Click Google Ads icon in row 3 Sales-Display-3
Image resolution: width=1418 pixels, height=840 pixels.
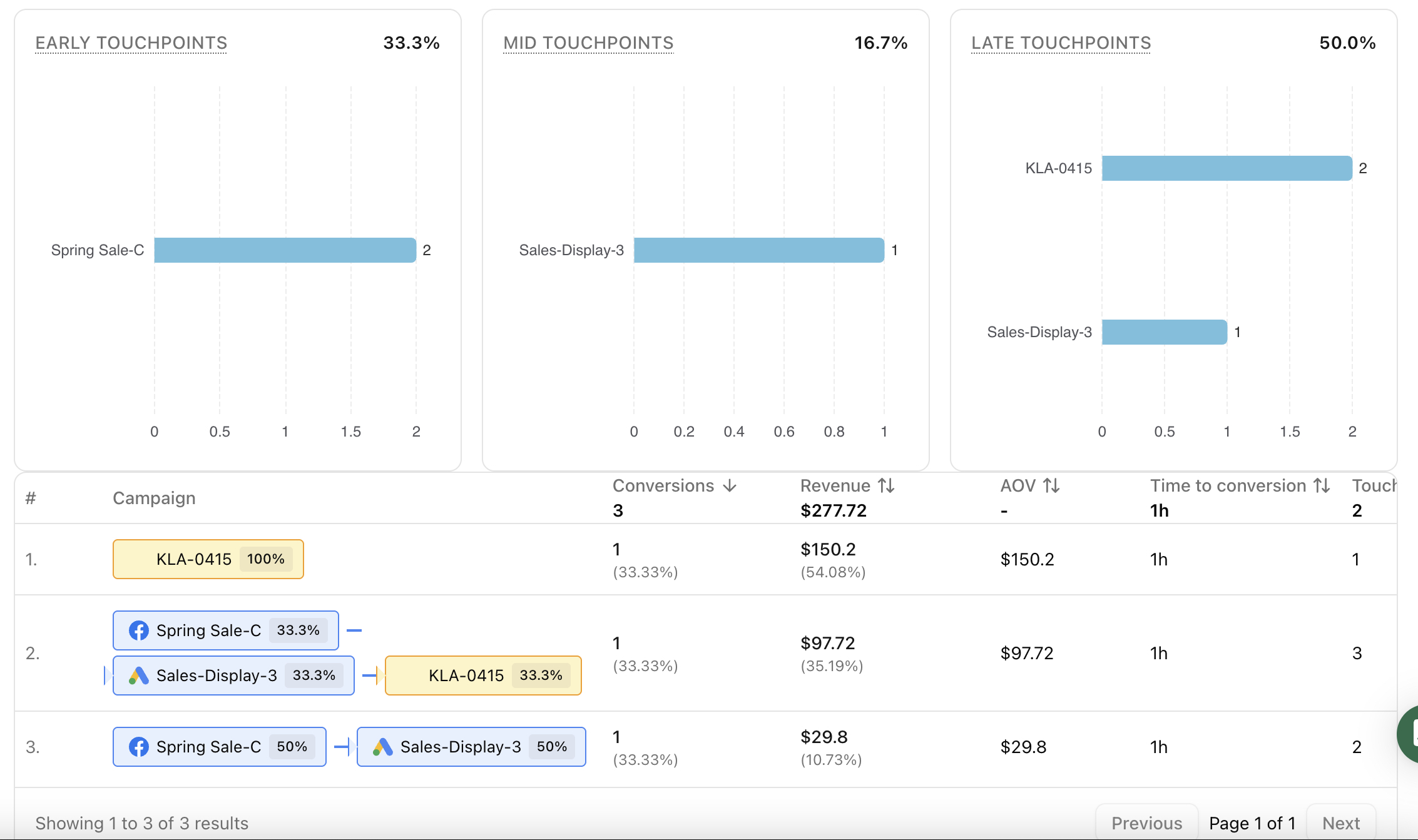[x=382, y=746]
